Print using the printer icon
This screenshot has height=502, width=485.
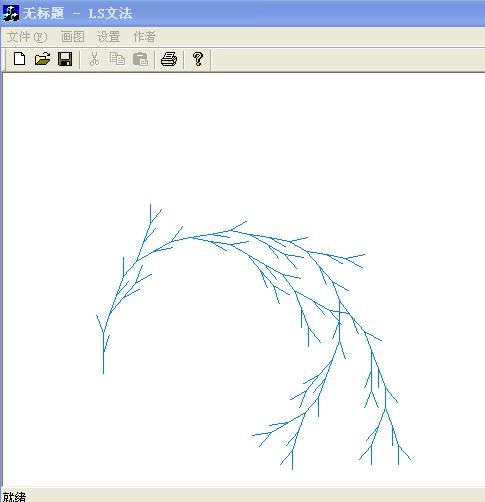click(169, 59)
